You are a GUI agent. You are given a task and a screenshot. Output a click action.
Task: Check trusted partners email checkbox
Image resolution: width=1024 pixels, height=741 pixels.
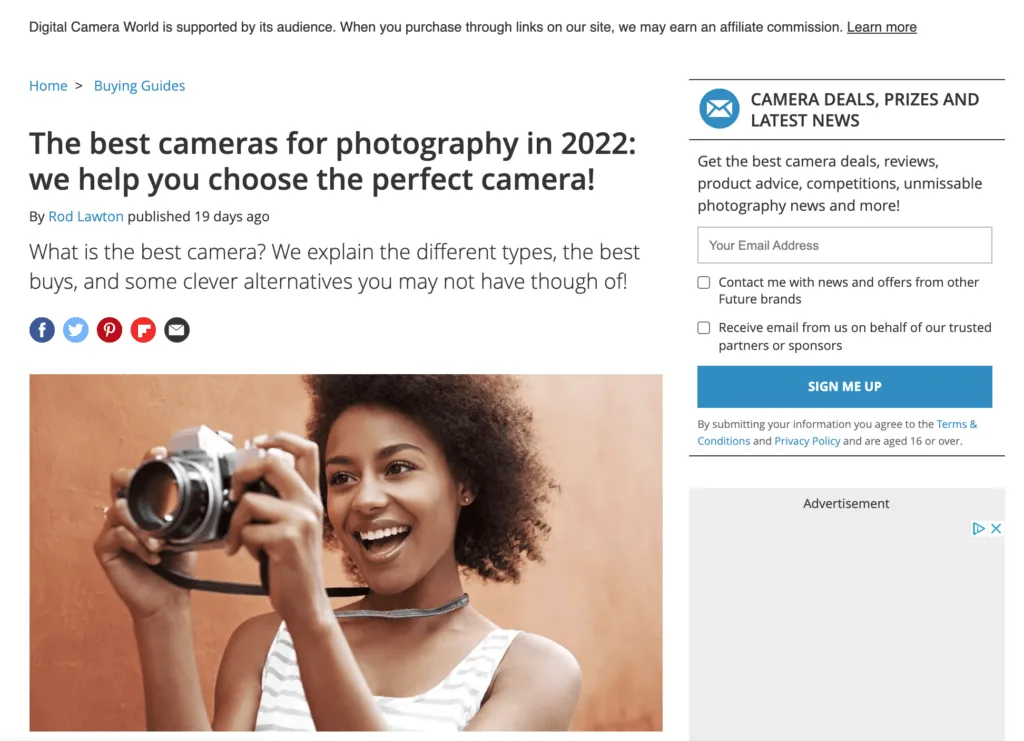click(x=704, y=328)
